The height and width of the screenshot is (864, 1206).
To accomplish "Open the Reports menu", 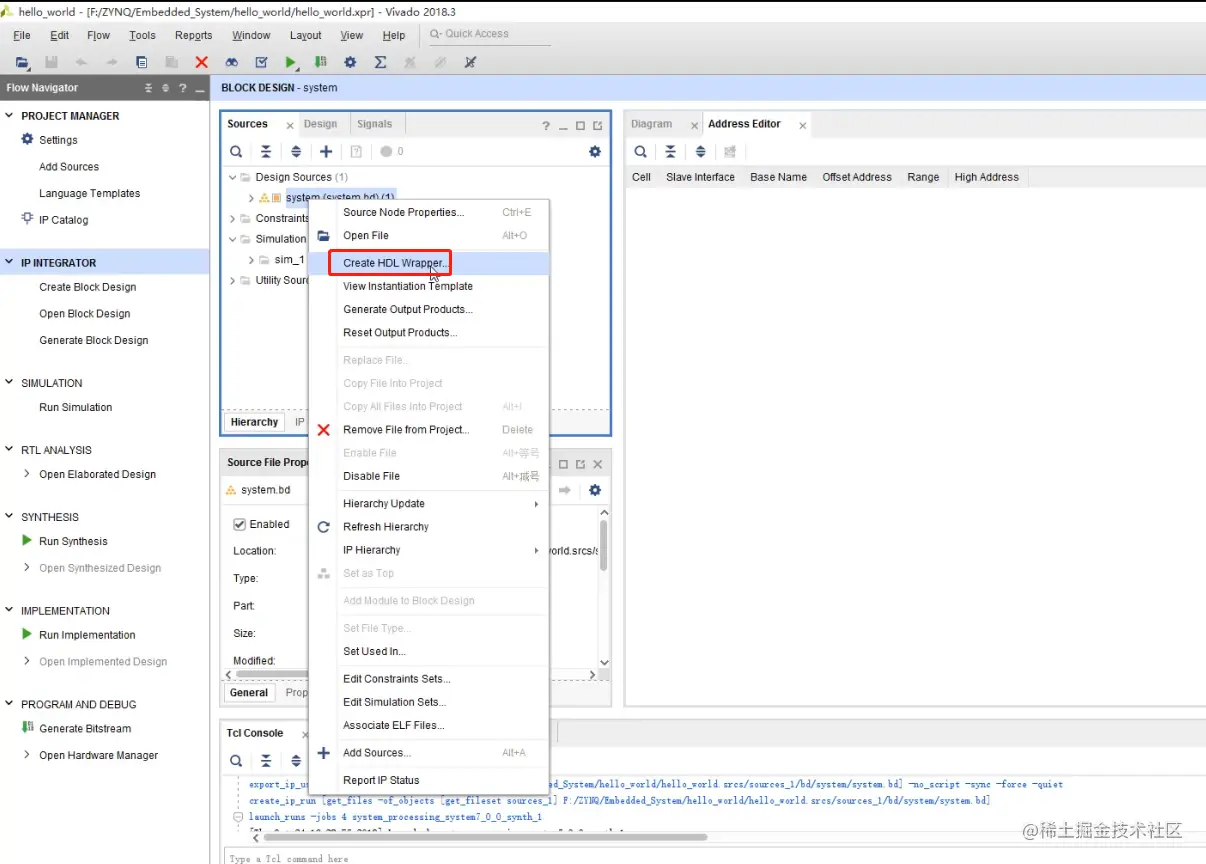I will click(194, 35).
